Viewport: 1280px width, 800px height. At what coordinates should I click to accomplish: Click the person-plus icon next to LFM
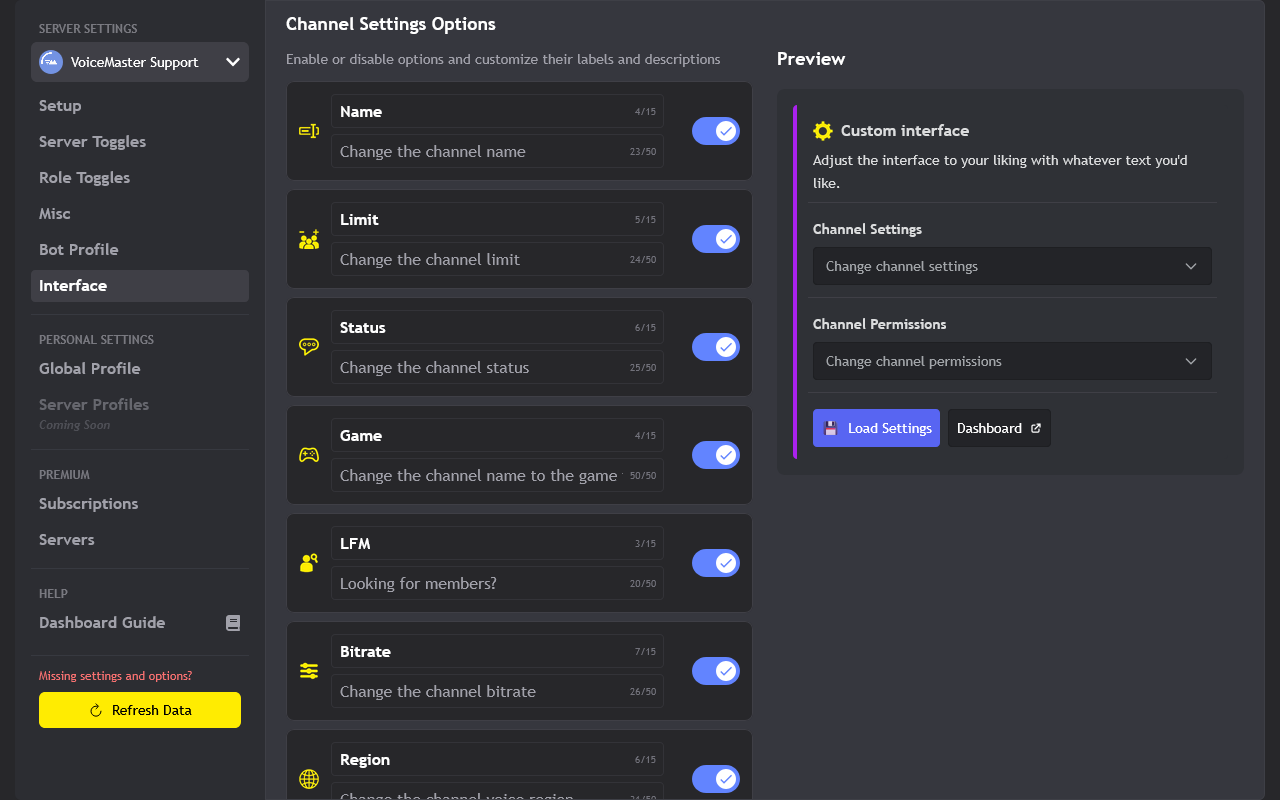coord(309,563)
